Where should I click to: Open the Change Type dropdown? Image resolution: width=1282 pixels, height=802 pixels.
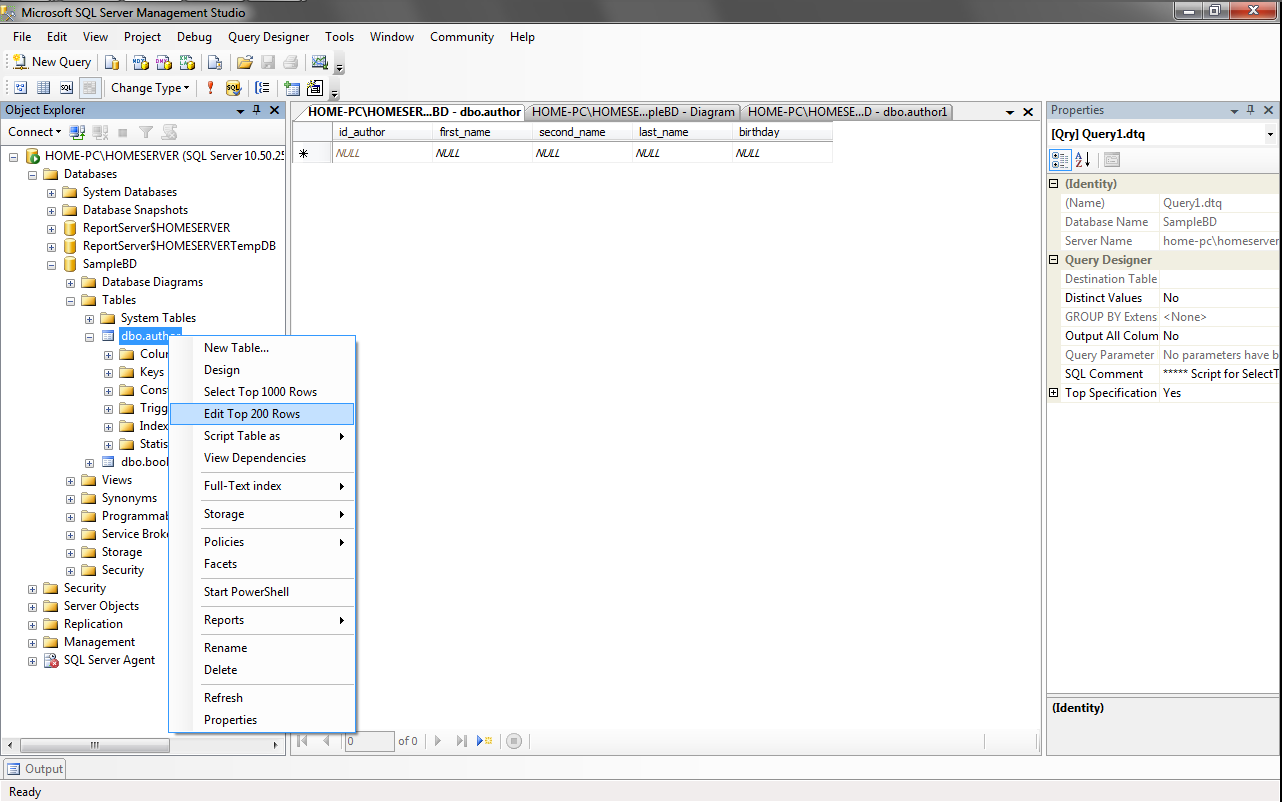click(150, 88)
